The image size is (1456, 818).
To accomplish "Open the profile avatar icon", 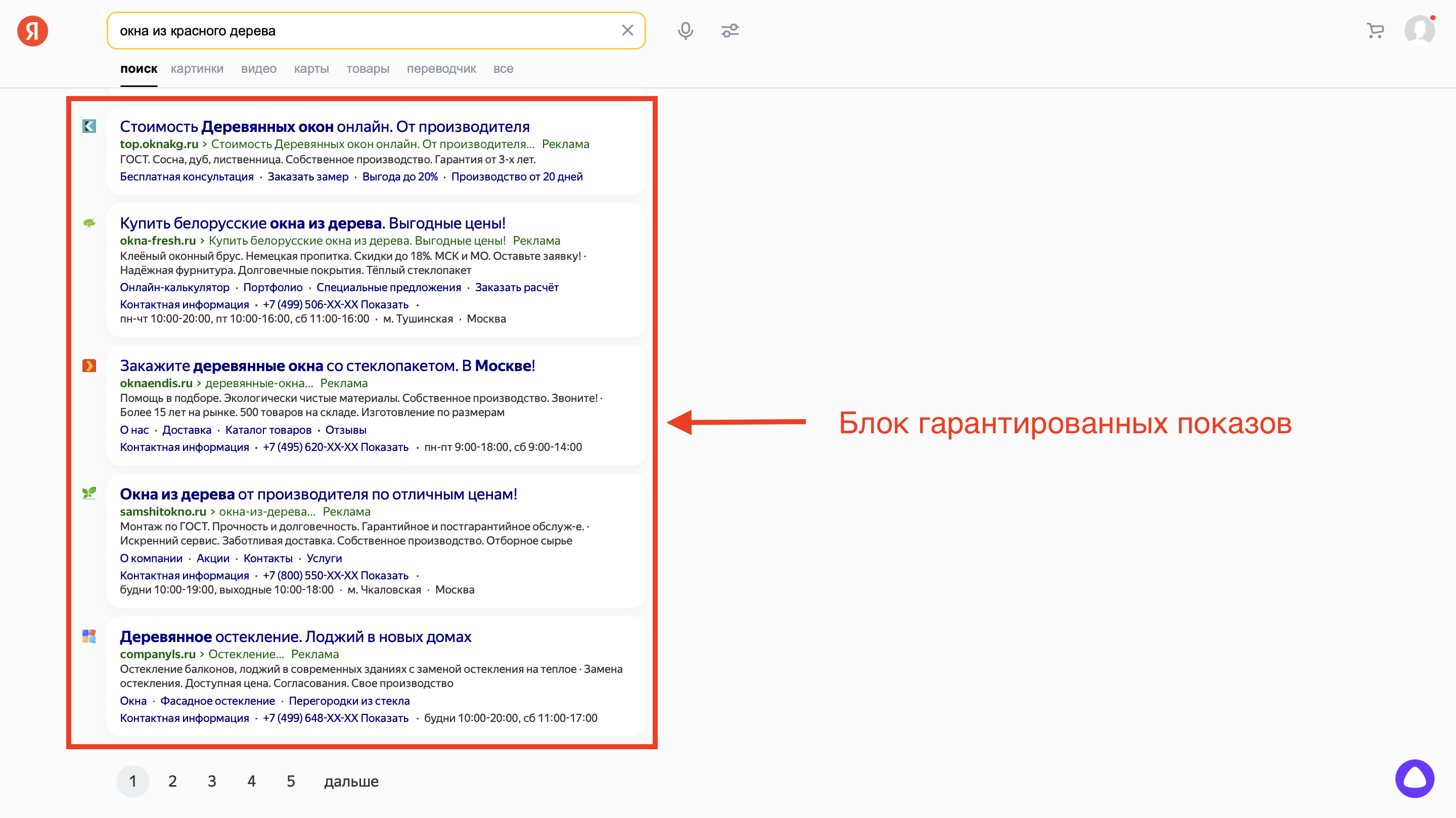I will click(x=1421, y=30).
